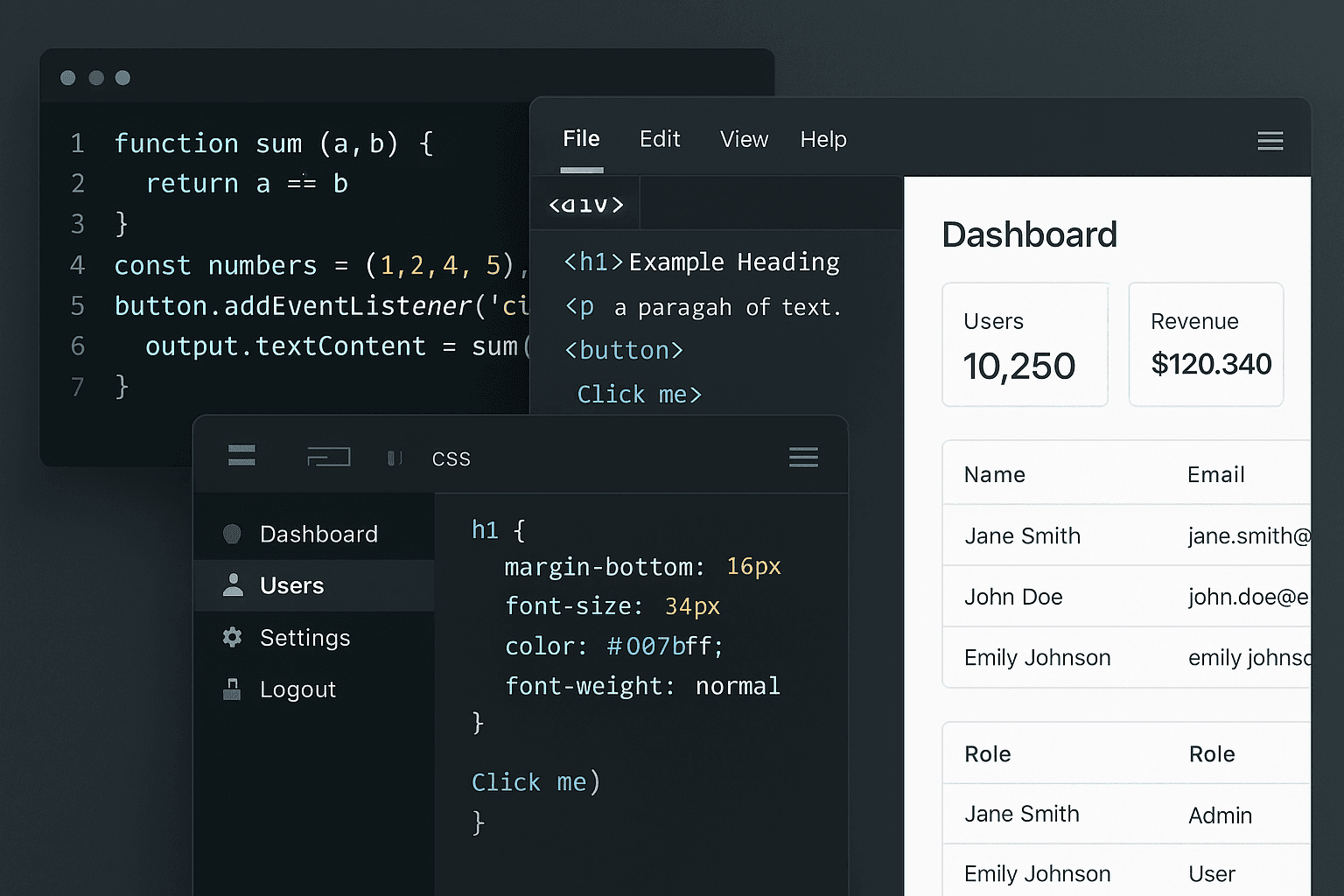Open the hamburger menu beside the Help menu
The width and height of the screenshot is (1344, 896).
[1270, 141]
